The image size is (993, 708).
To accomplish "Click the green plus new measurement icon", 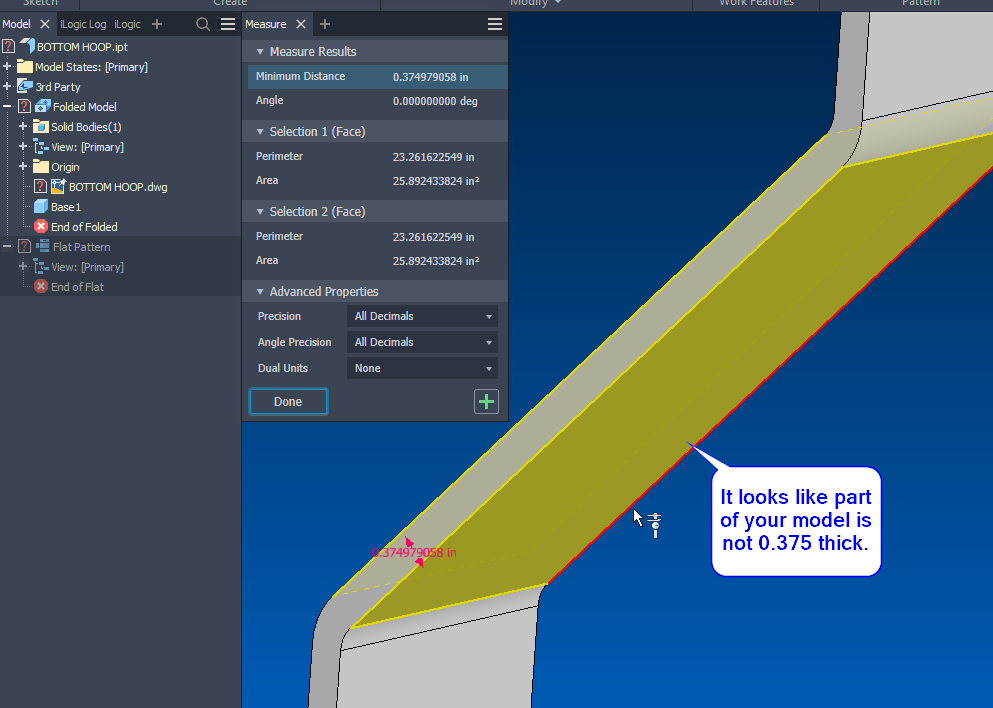I will coord(486,401).
